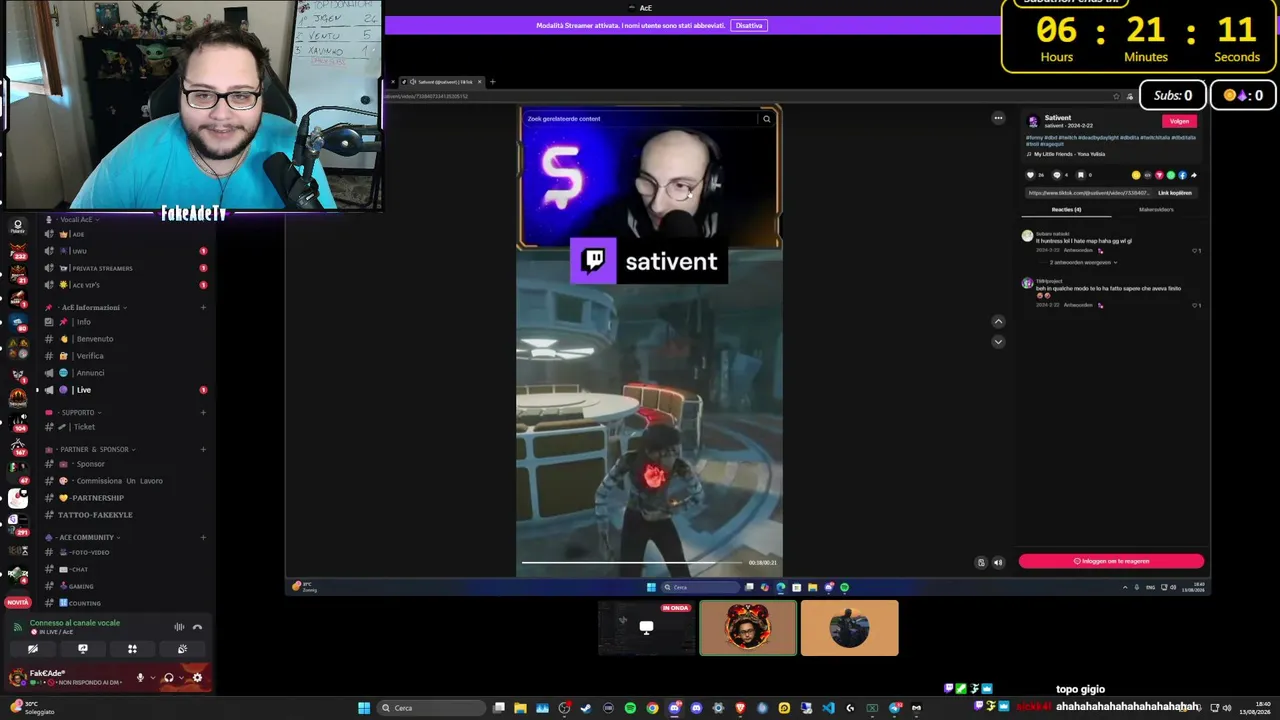Disable Streamer Mode with Disattiva button
Image resolution: width=1280 pixels, height=720 pixels.
(749, 25)
